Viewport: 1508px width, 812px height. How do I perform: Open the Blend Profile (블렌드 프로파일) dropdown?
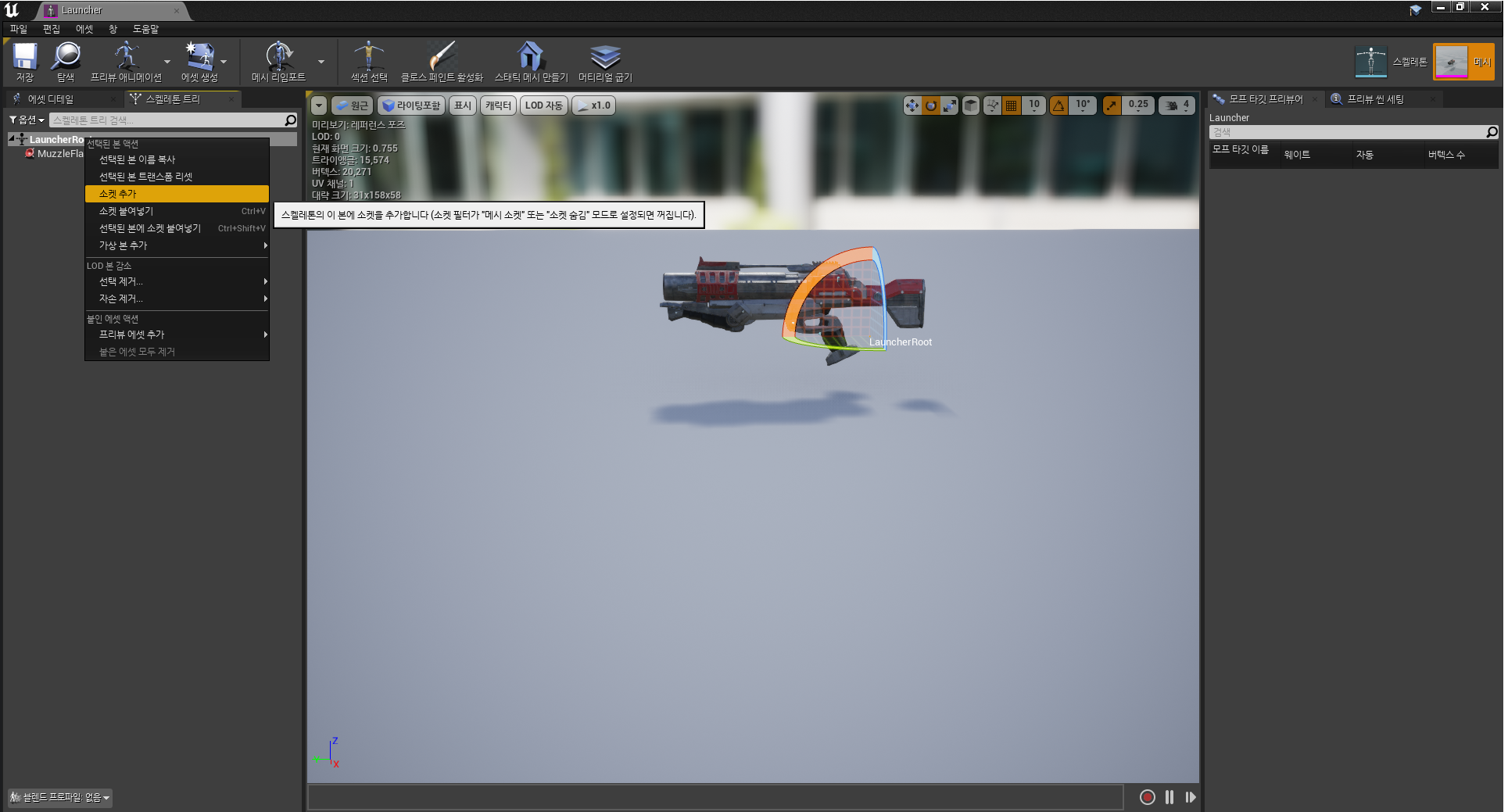[59, 797]
